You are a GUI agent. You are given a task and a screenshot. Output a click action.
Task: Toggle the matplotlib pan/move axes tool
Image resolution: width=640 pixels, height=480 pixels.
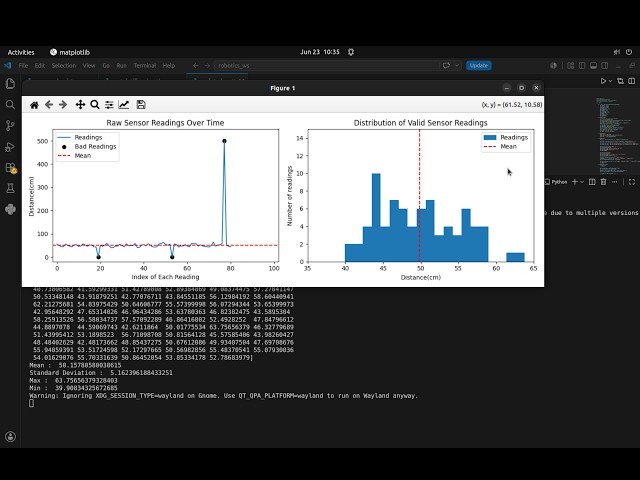coord(80,105)
